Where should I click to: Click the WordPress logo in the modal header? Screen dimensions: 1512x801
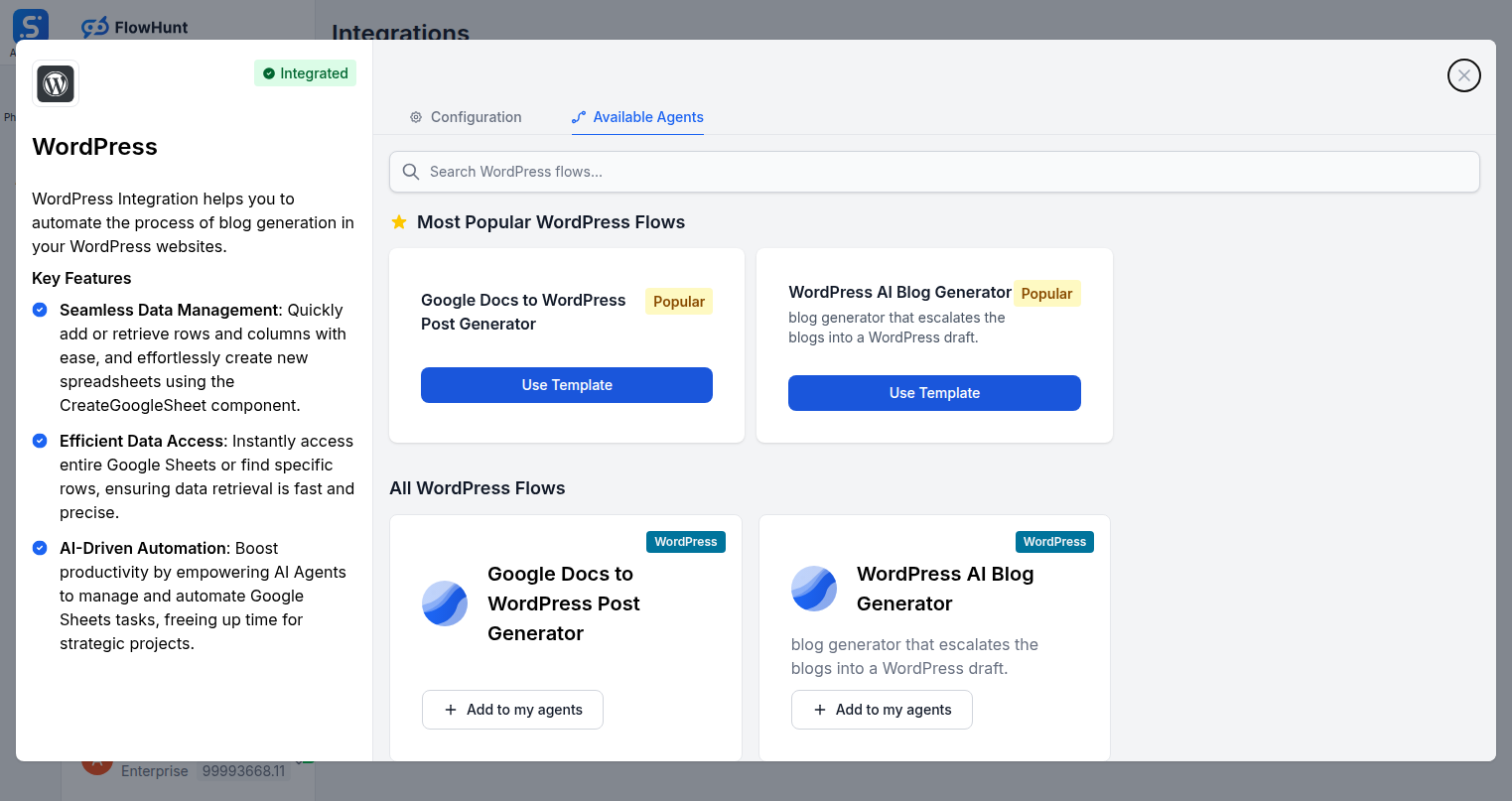55,83
